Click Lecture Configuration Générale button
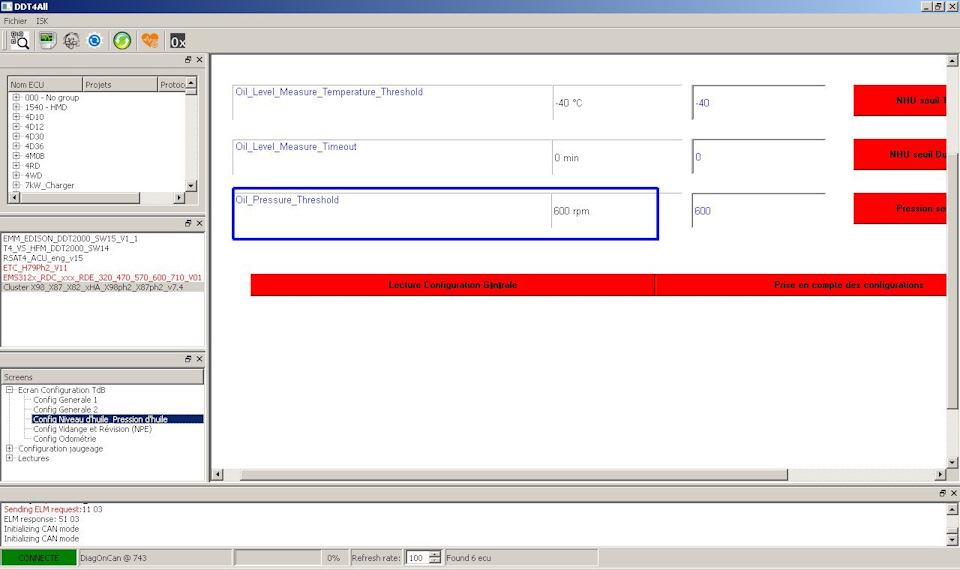Viewport: 960px width, 570px height. click(452, 285)
